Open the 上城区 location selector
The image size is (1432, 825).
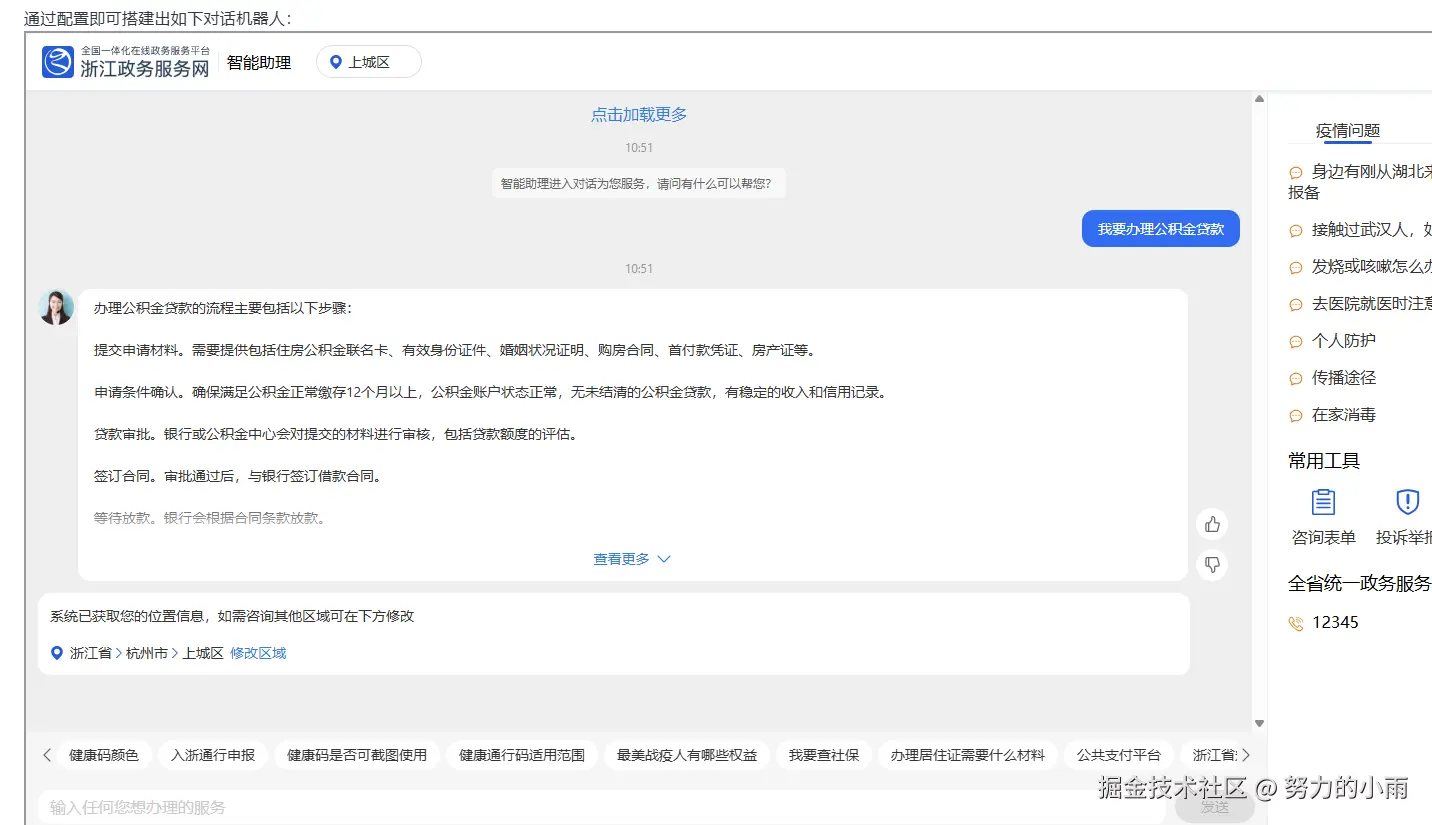(x=369, y=62)
